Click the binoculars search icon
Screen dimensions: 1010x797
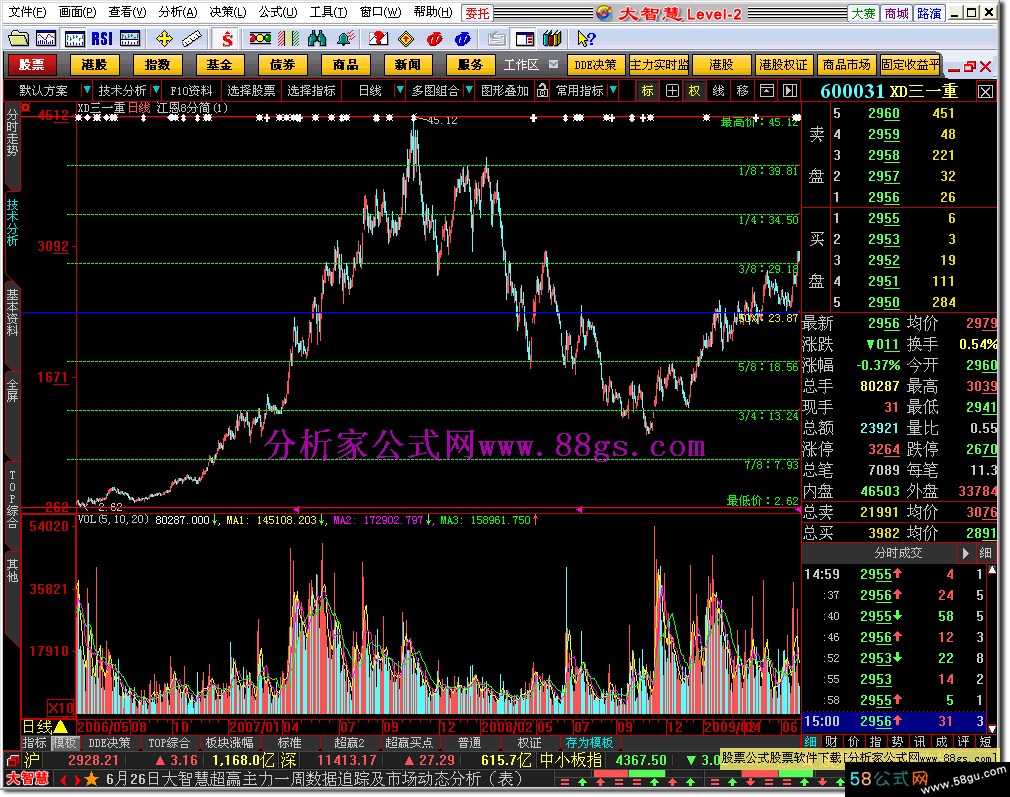[x=317, y=39]
